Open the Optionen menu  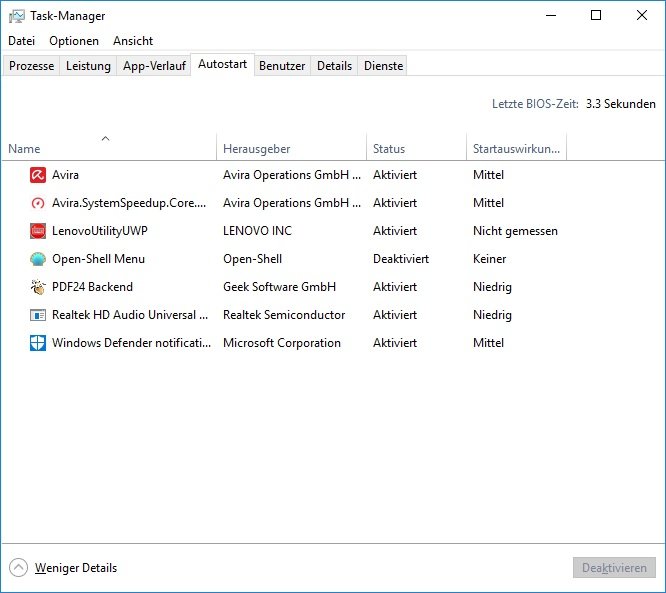click(74, 41)
